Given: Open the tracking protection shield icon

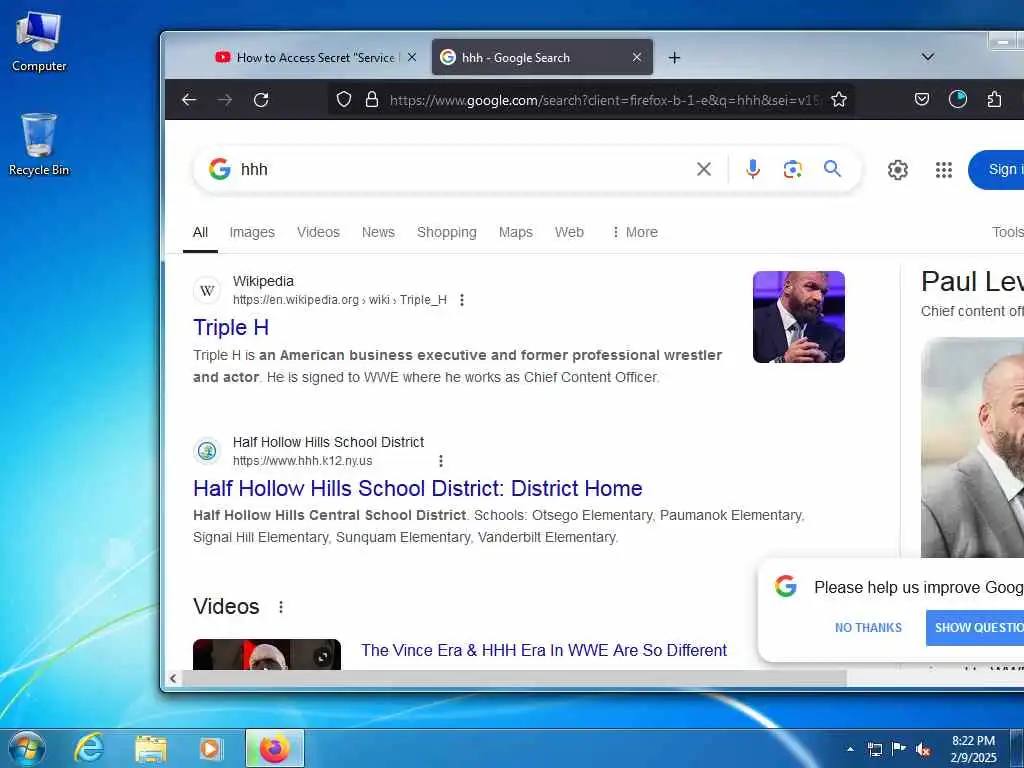Looking at the screenshot, I should [x=344, y=99].
